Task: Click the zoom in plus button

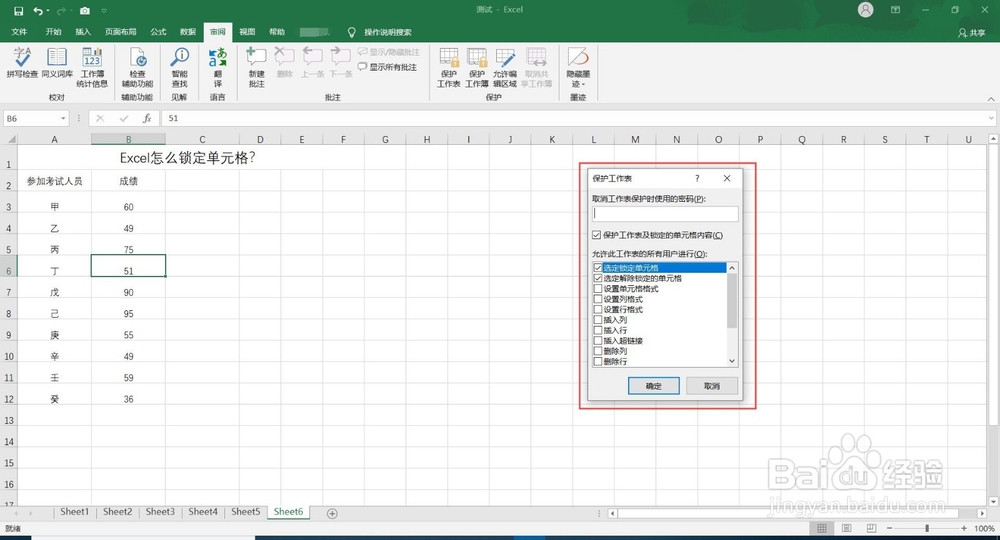Action: pyautogui.click(x=964, y=529)
